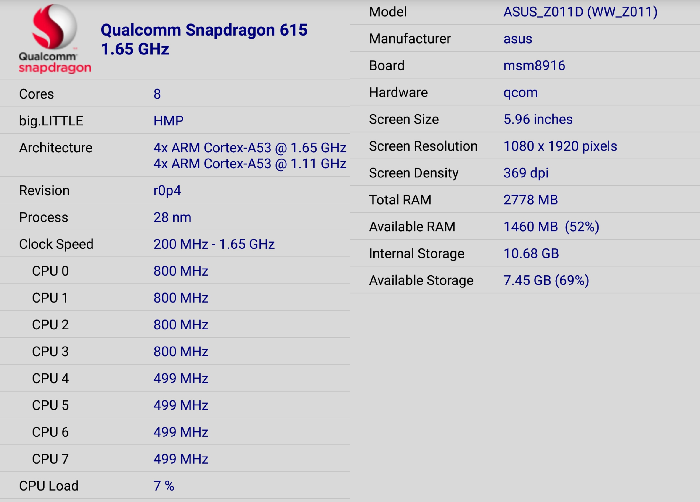Click the 4x ARM Cortex-A53 @ 1.11 GHz line
This screenshot has height=502, width=700.
(250, 164)
